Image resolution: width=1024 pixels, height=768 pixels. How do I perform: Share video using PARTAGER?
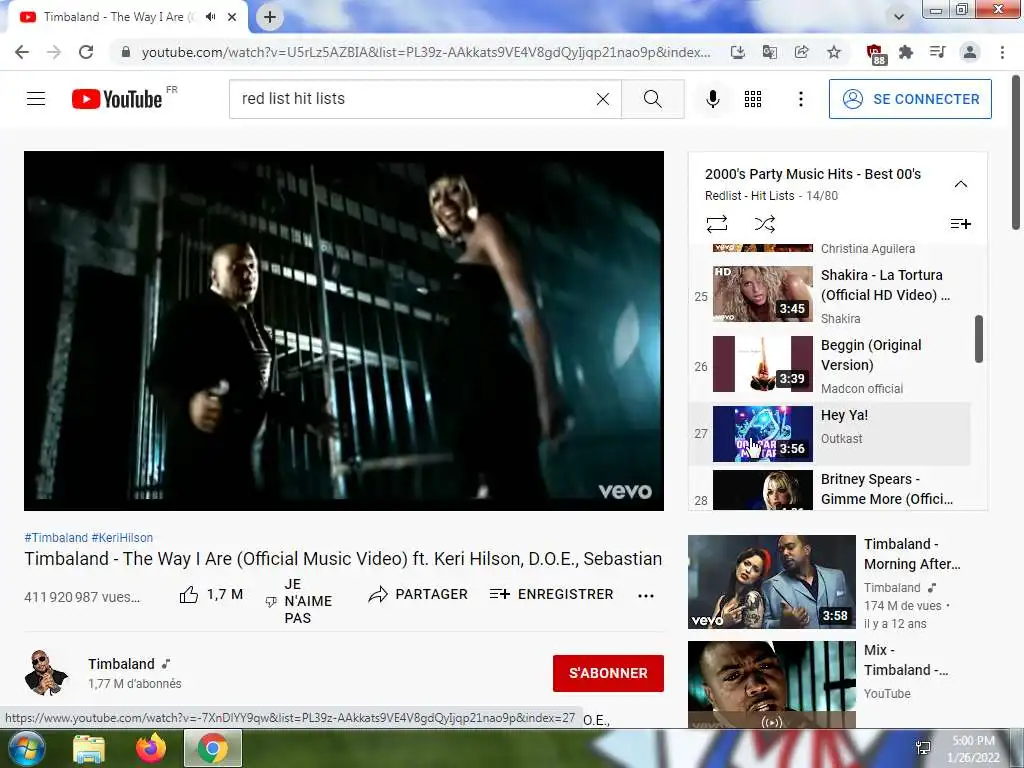[418, 594]
